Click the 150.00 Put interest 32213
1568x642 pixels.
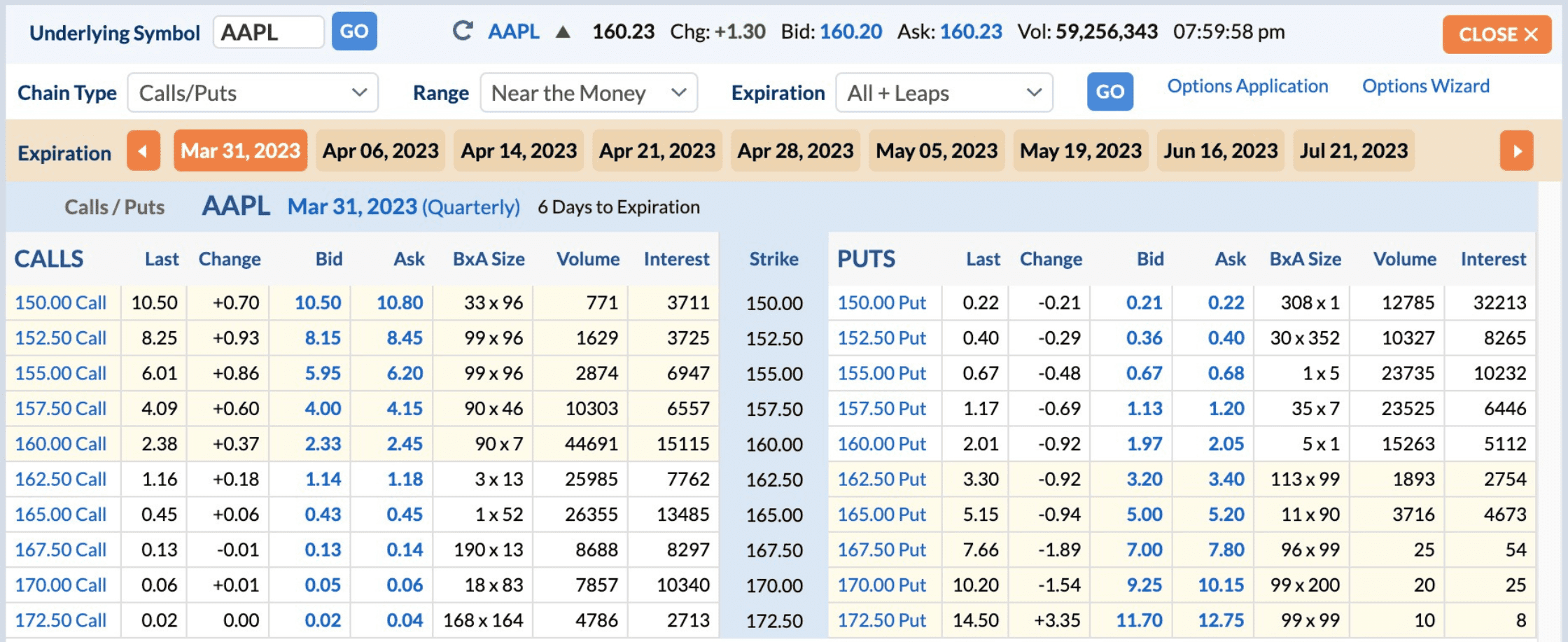1499,302
